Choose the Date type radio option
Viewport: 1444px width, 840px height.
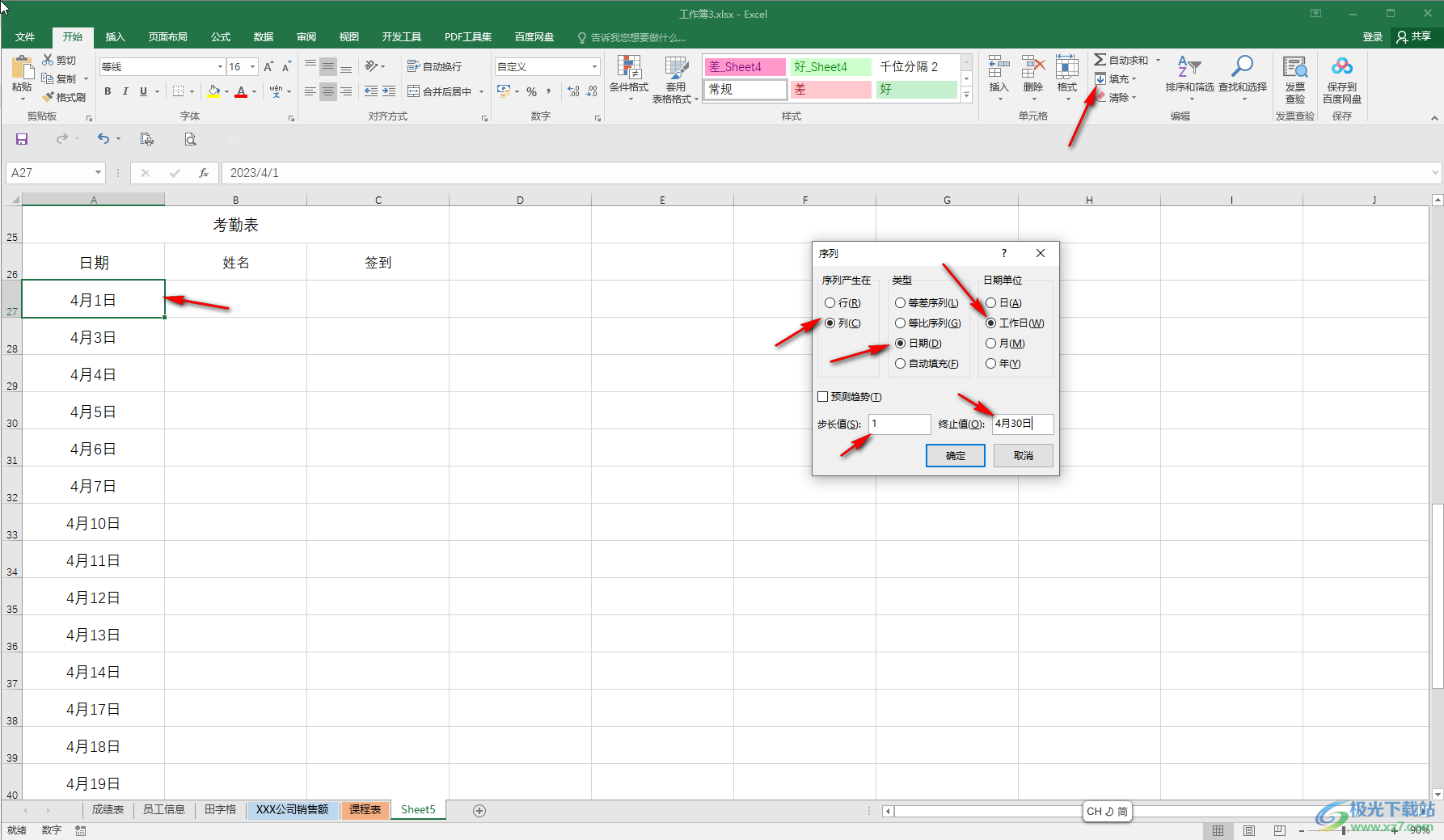coord(900,344)
